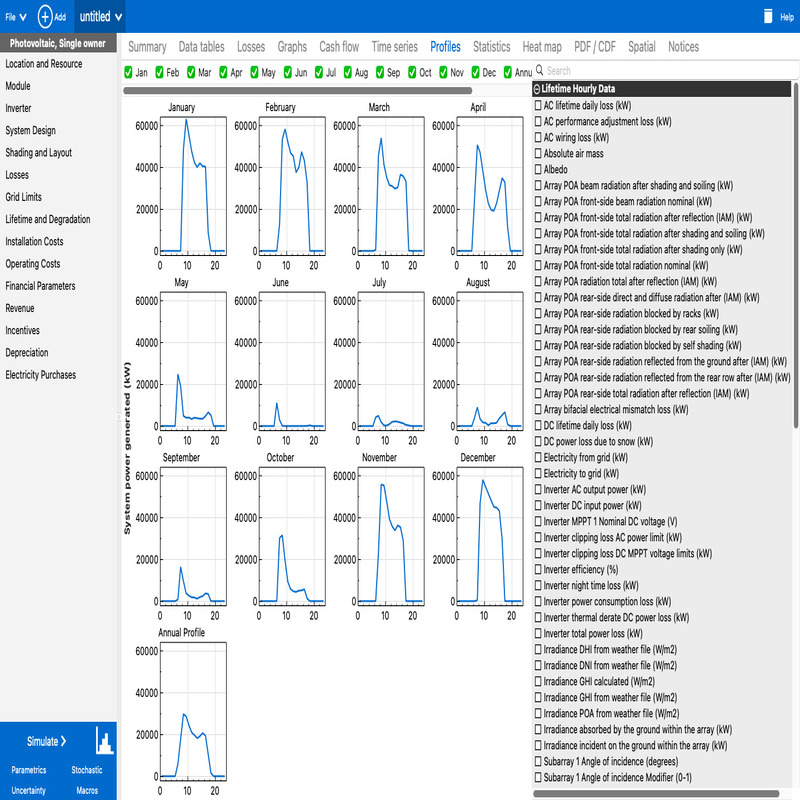The image size is (800, 800).
Task: Click the January profile chart
Action: click(x=193, y=186)
